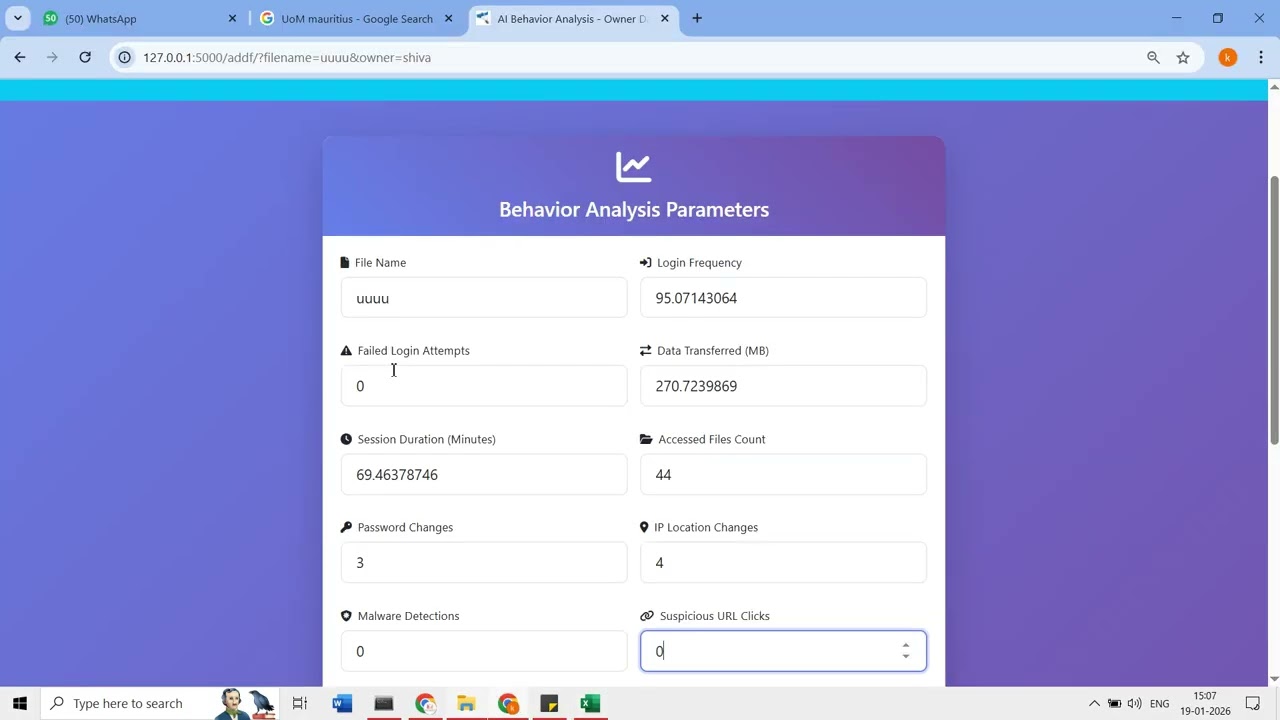Click the exchange arrows icon beside Data Transferred
Image resolution: width=1280 pixels, height=720 pixels.
click(646, 351)
